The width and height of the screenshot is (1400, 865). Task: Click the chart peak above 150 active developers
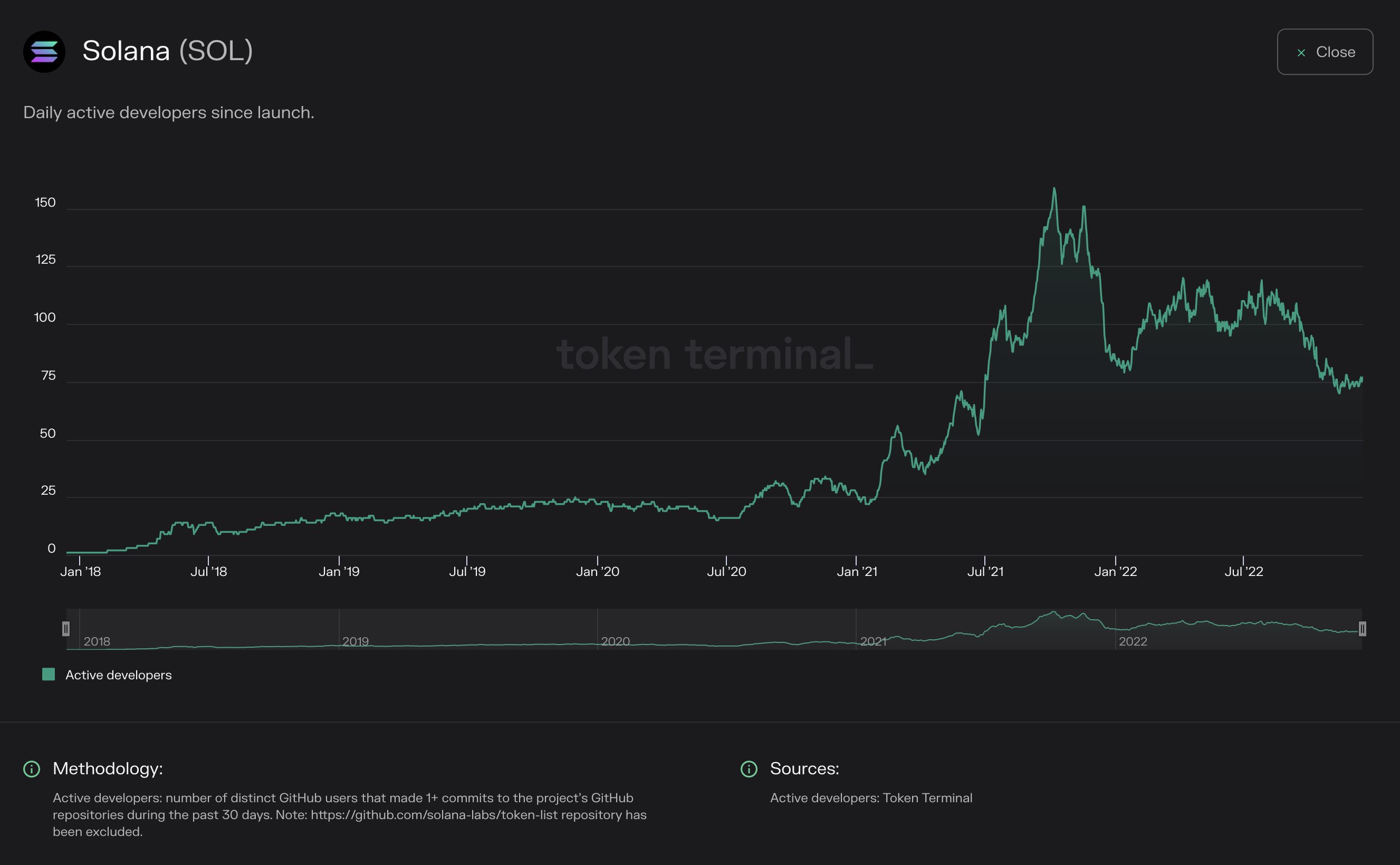(x=1054, y=189)
